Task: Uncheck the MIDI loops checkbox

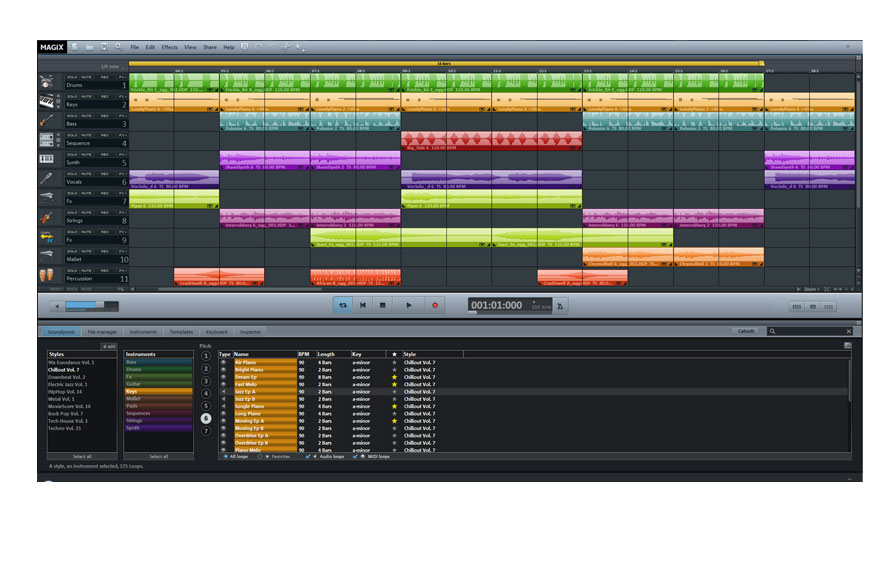Action: [355, 457]
